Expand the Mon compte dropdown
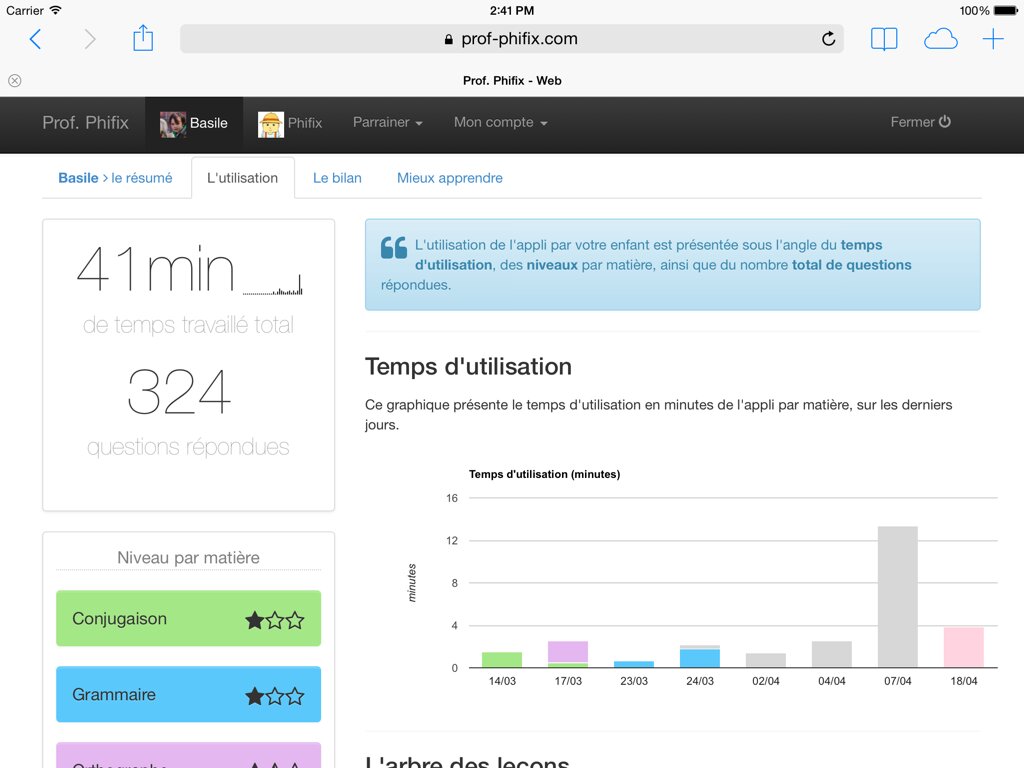Screen dimensions: 1024x768 click(500, 122)
